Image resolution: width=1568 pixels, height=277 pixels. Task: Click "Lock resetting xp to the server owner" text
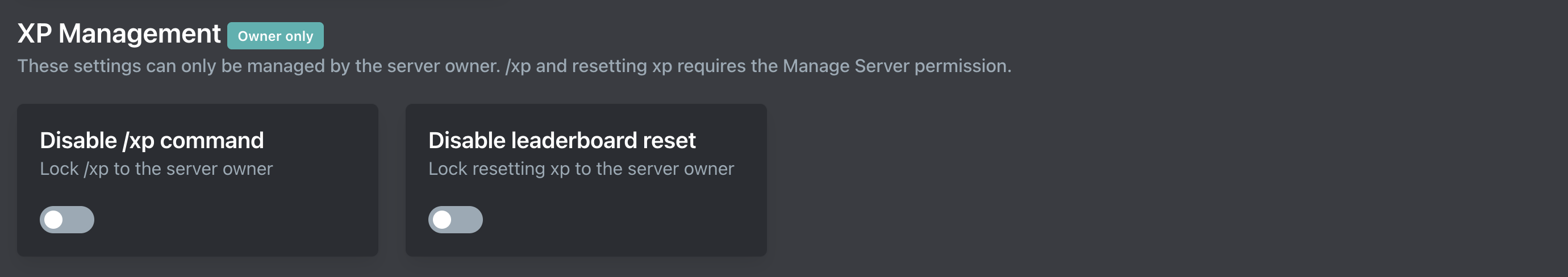click(x=581, y=169)
